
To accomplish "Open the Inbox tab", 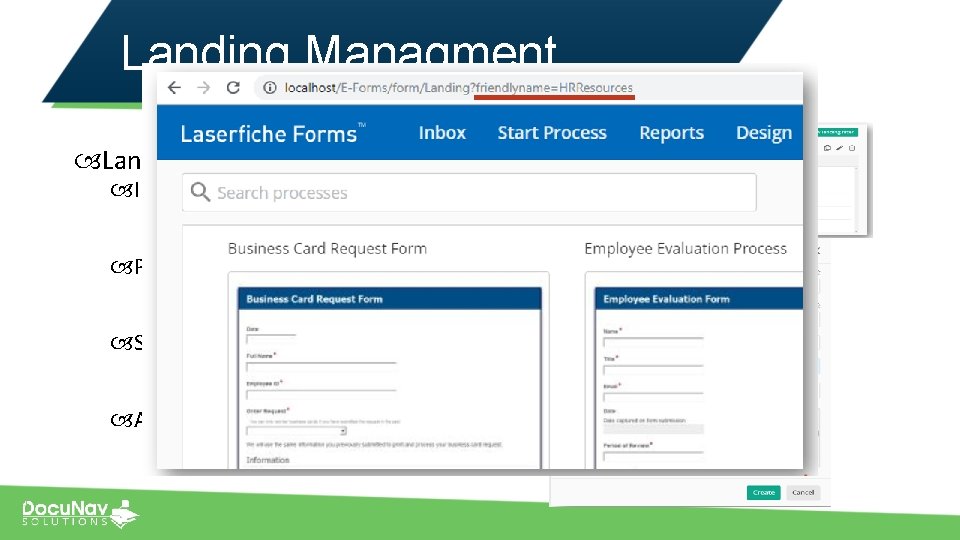I will point(442,133).
